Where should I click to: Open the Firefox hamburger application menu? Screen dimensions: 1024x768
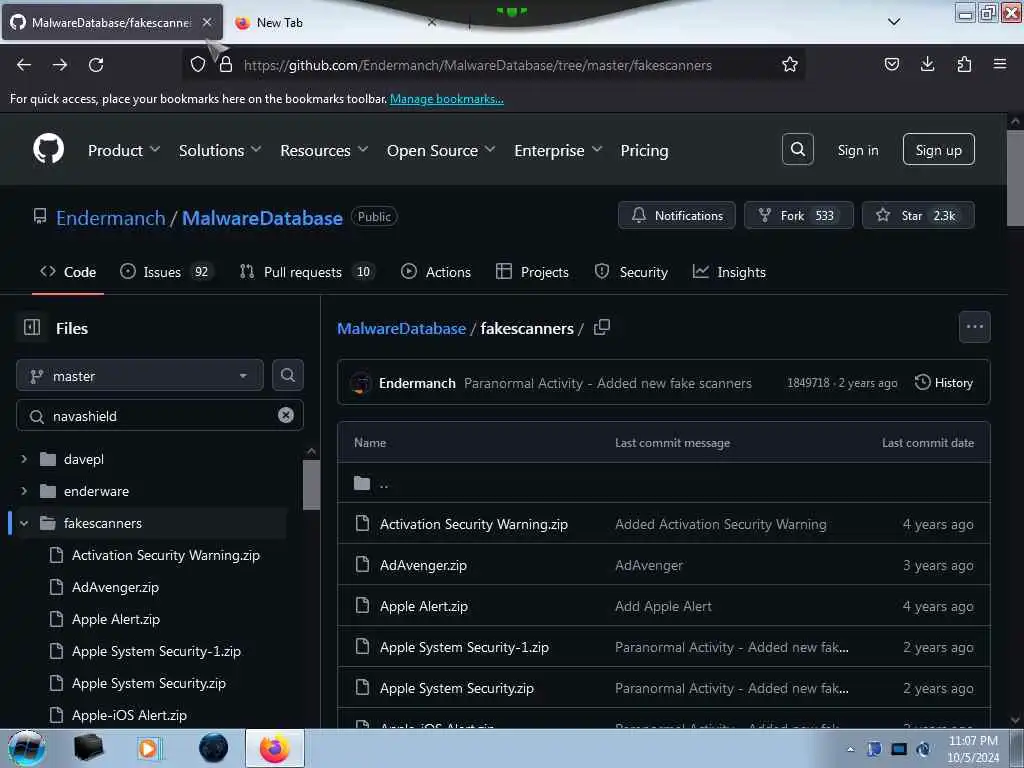tap(999, 64)
